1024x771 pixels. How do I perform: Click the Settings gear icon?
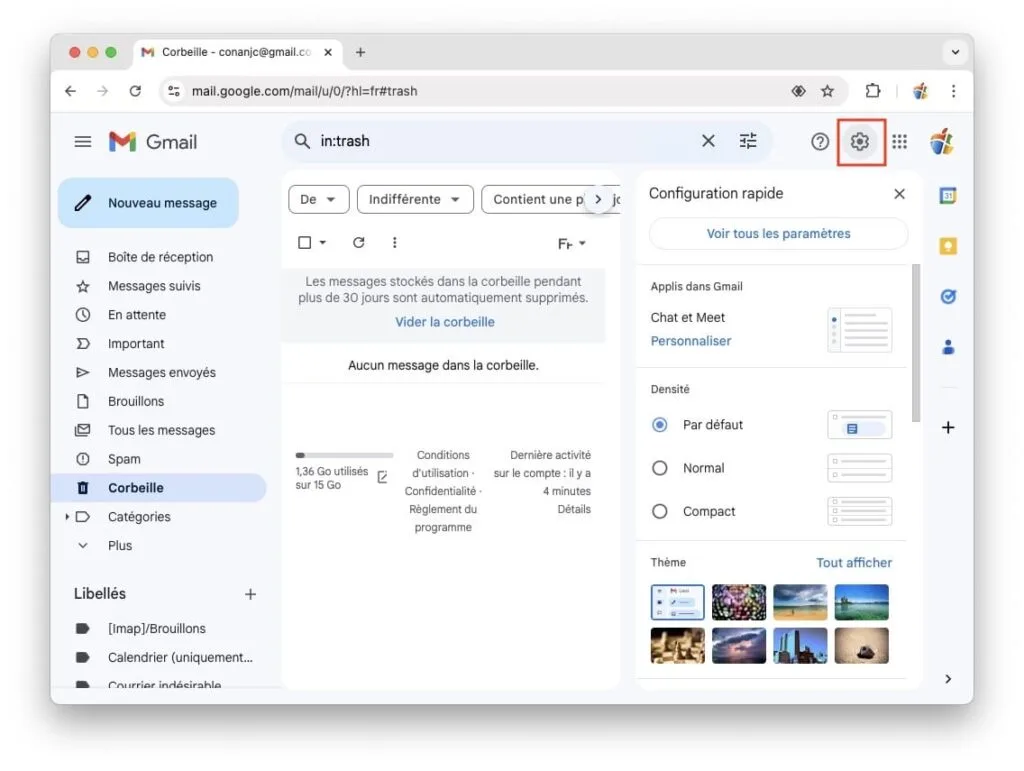pos(860,141)
